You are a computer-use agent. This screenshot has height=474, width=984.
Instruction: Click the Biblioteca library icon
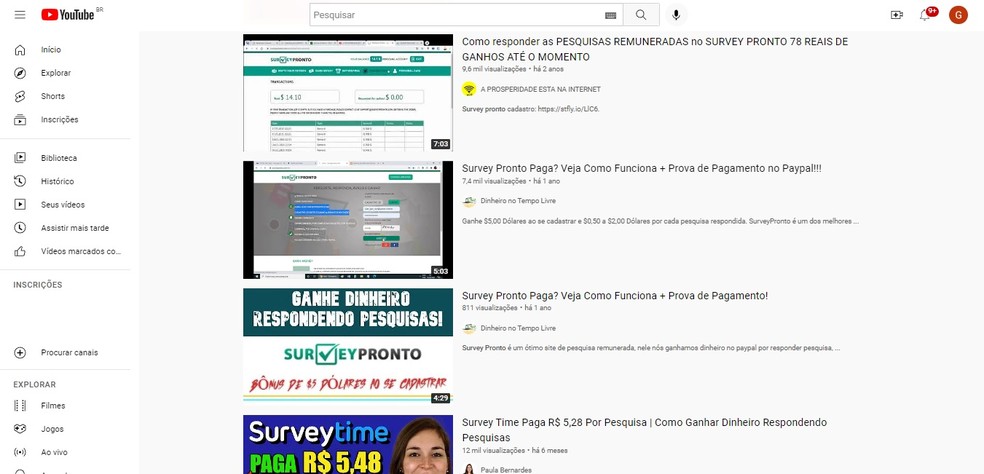(20, 158)
